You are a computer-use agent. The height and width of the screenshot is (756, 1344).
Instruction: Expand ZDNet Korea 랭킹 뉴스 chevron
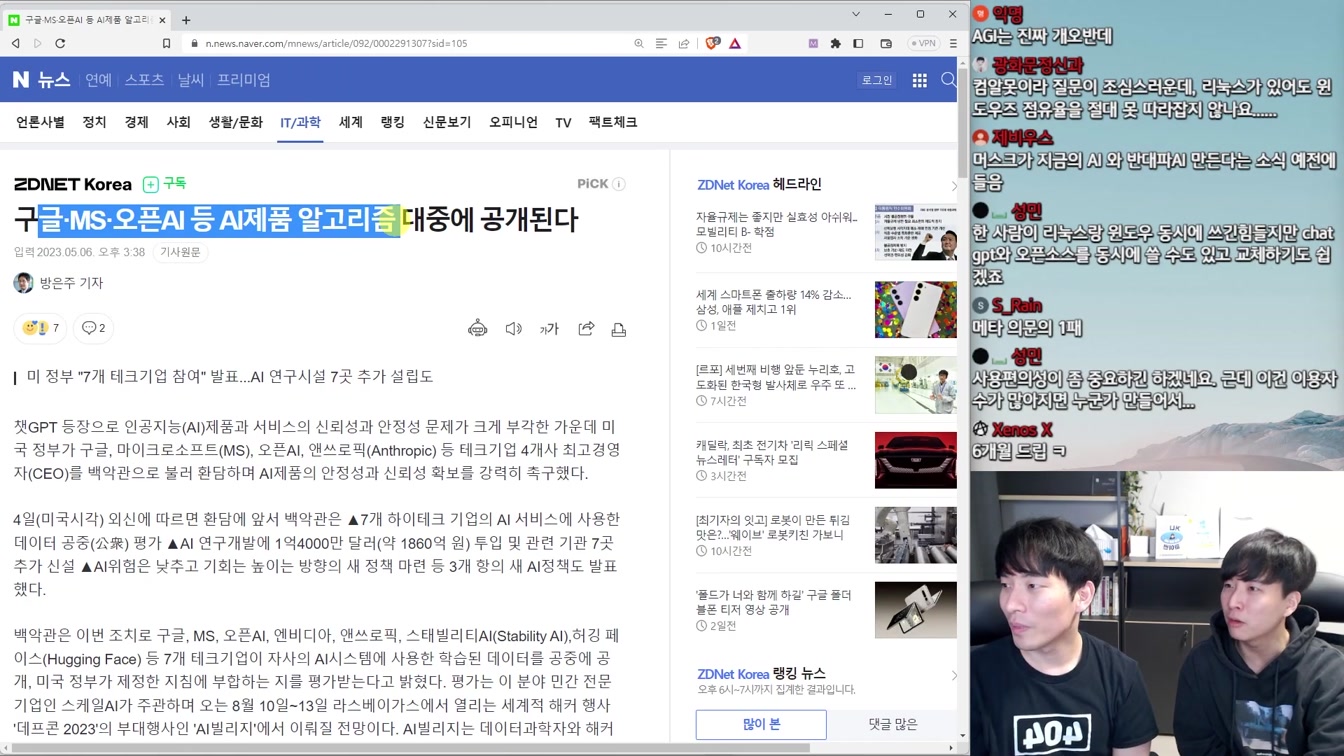tap(953, 675)
